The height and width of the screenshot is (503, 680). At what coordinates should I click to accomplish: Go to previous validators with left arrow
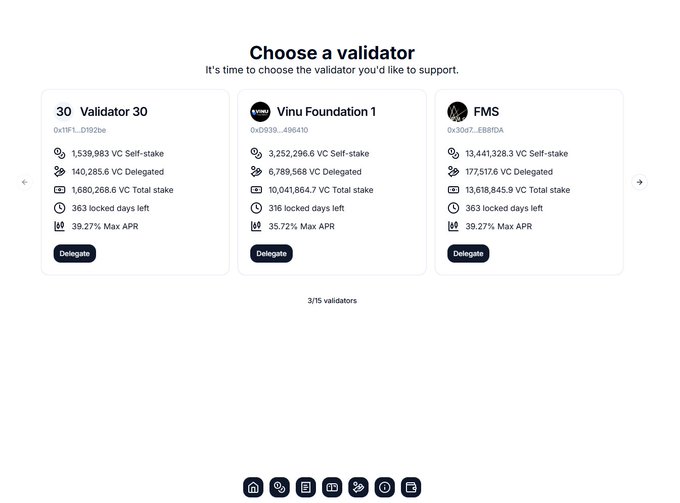pos(25,182)
